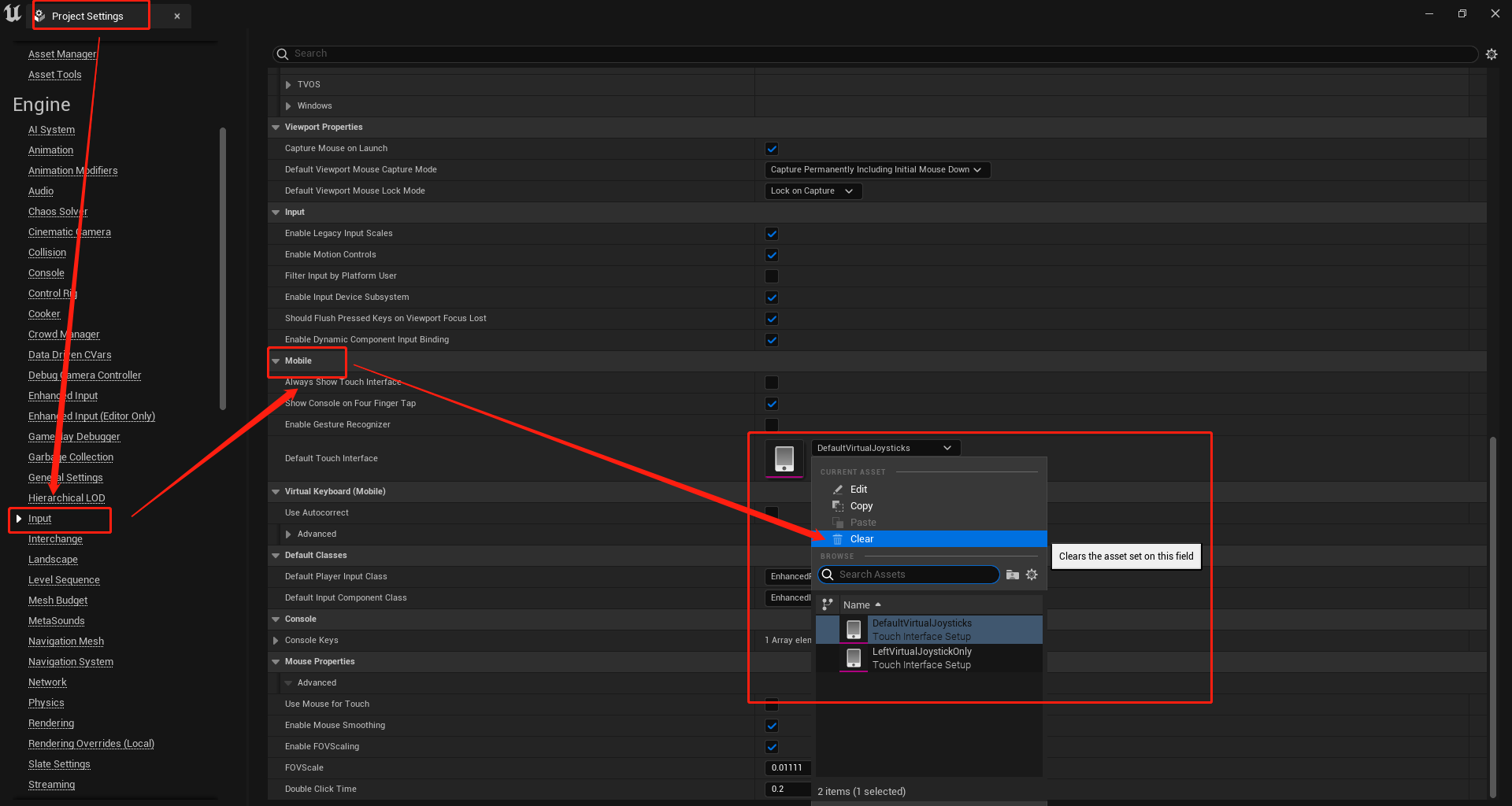Open the settings gear beside search bar
1512x806 pixels.
tap(1491, 54)
